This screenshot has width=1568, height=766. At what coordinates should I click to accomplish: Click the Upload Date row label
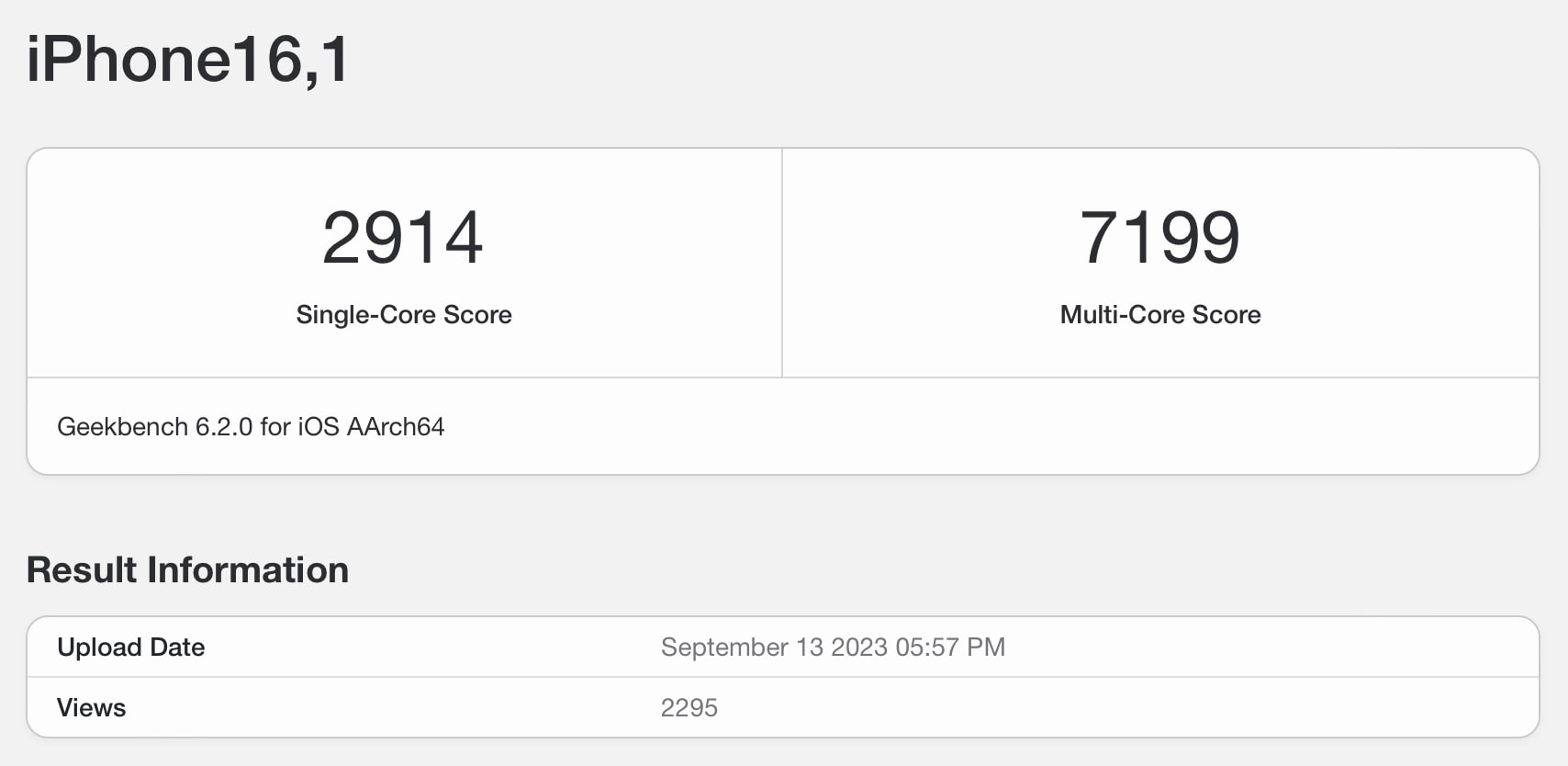pyautogui.click(x=130, y=648)
